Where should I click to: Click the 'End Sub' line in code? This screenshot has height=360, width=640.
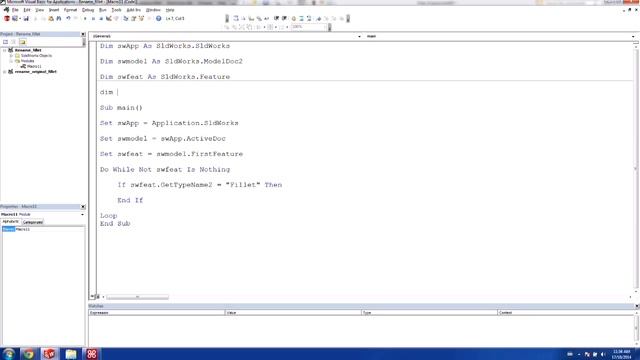point(115,224)
